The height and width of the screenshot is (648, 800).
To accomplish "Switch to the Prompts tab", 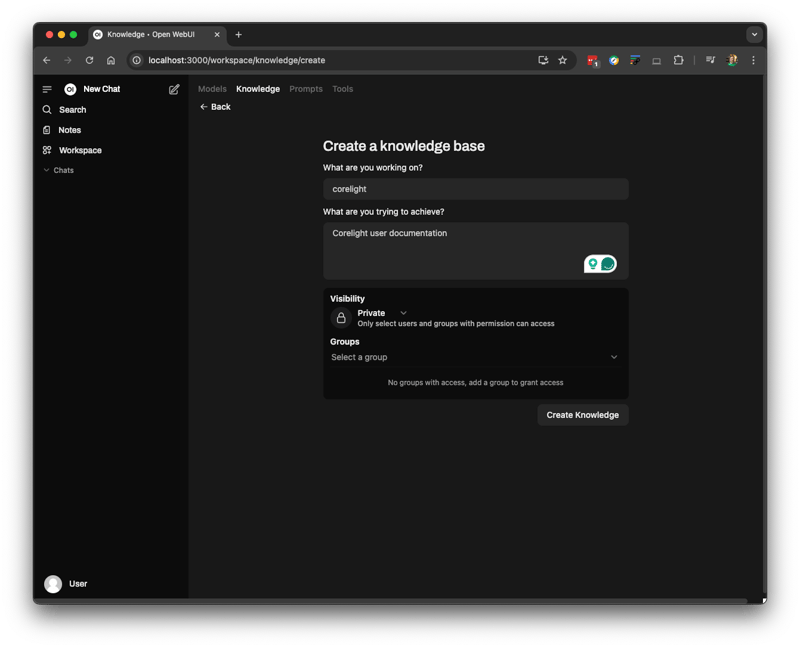I will [306, 89].
